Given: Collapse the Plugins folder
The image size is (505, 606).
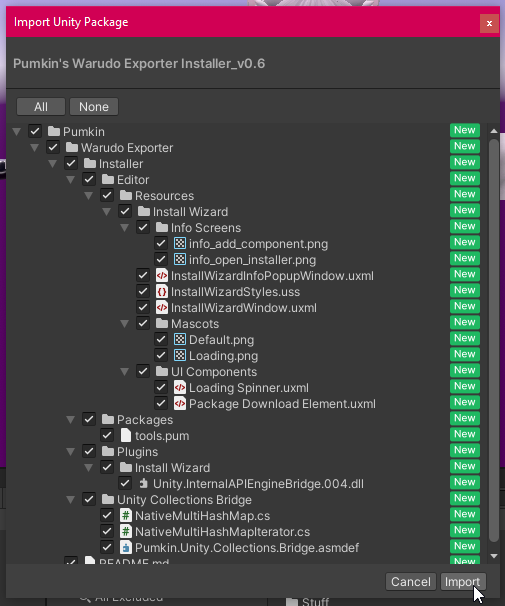Looking at the screenshot, I should (70, 452).
